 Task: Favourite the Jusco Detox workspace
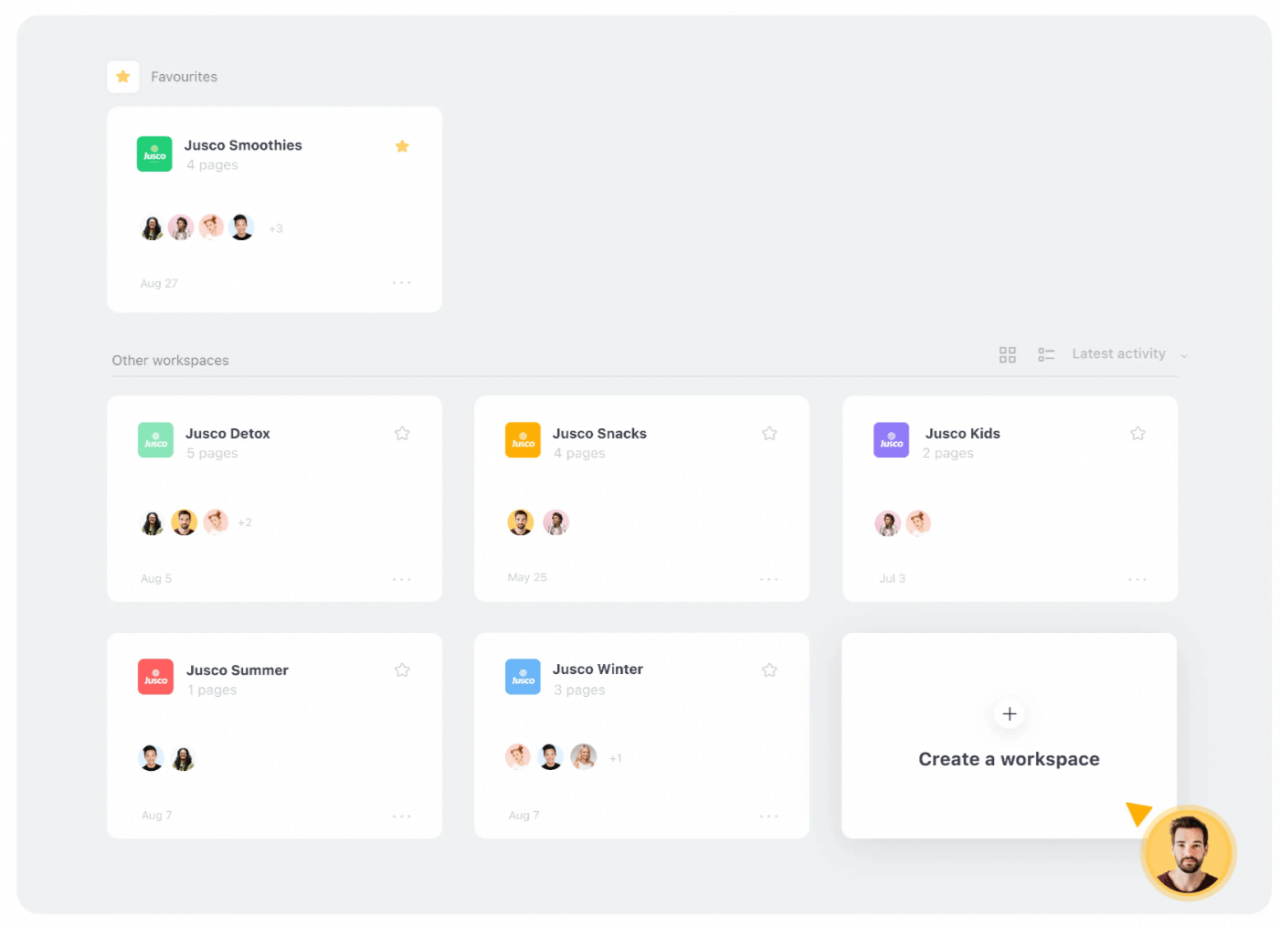(402, 433)
